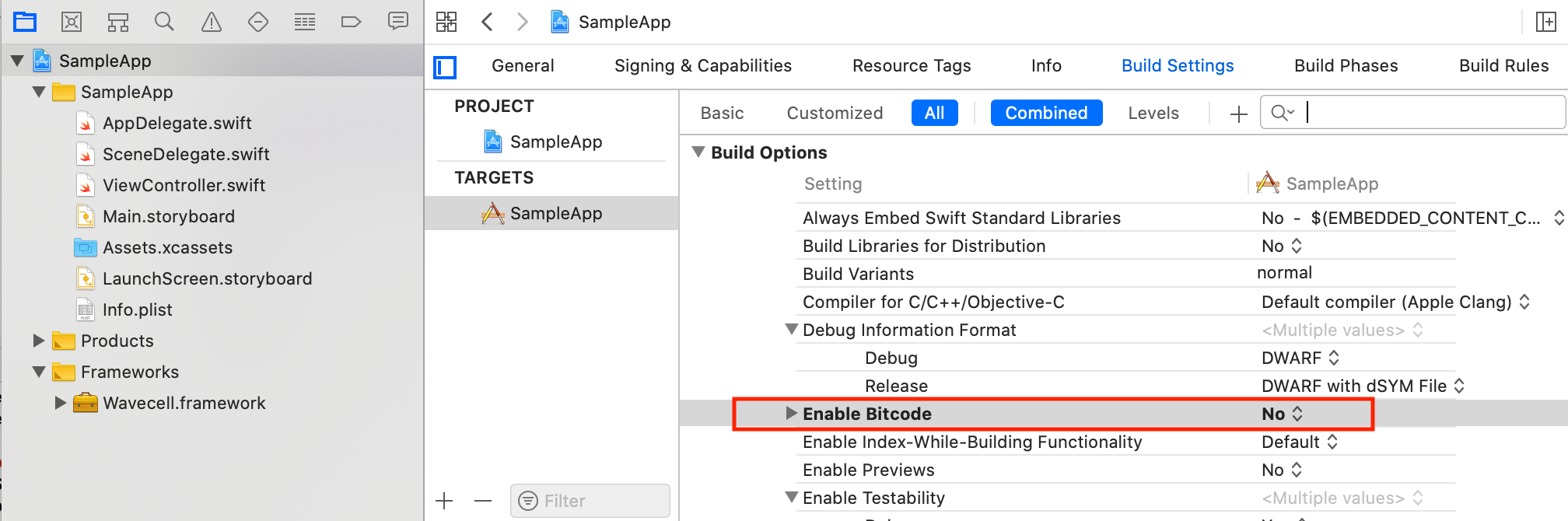
Task: Collapse Debug Information Format setting
Action: click(x=792, y=330)
